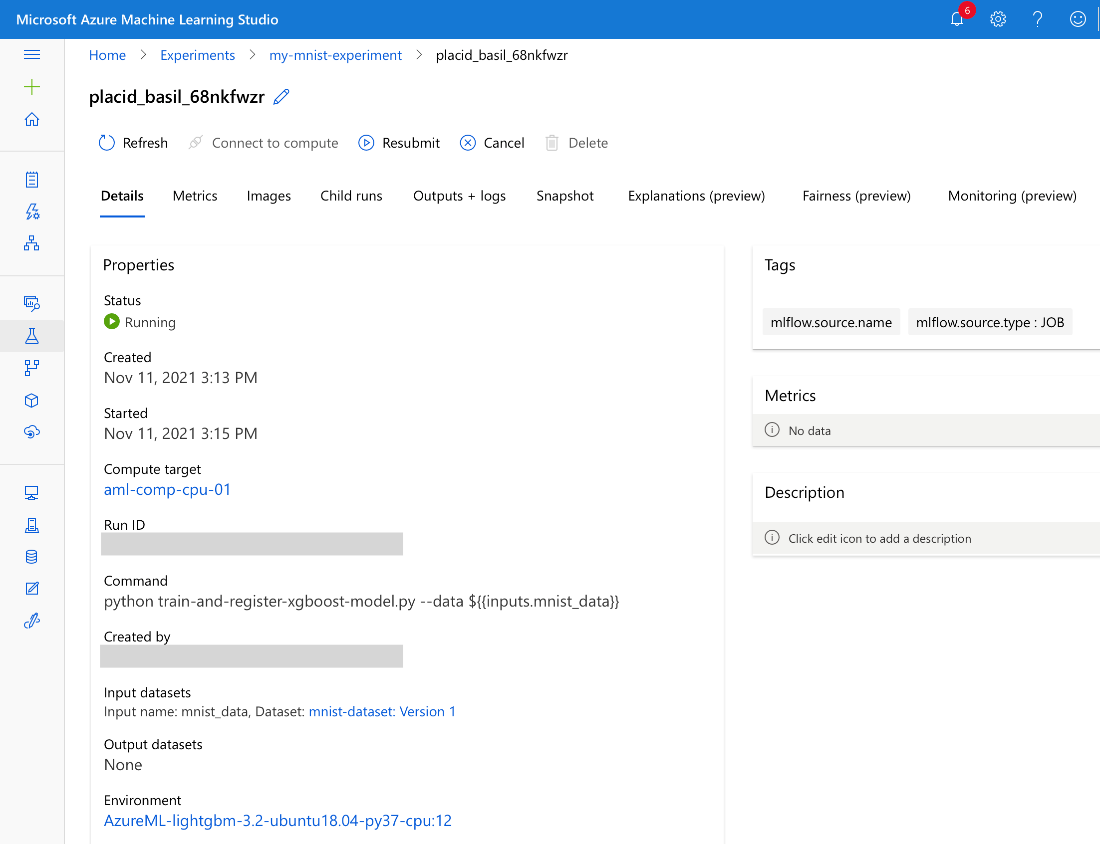The height and width of the screenshot is (844, 1100).
Task: Click the placid_basil_68nkfwzr breadcrumb text
Action: (502, 55)
